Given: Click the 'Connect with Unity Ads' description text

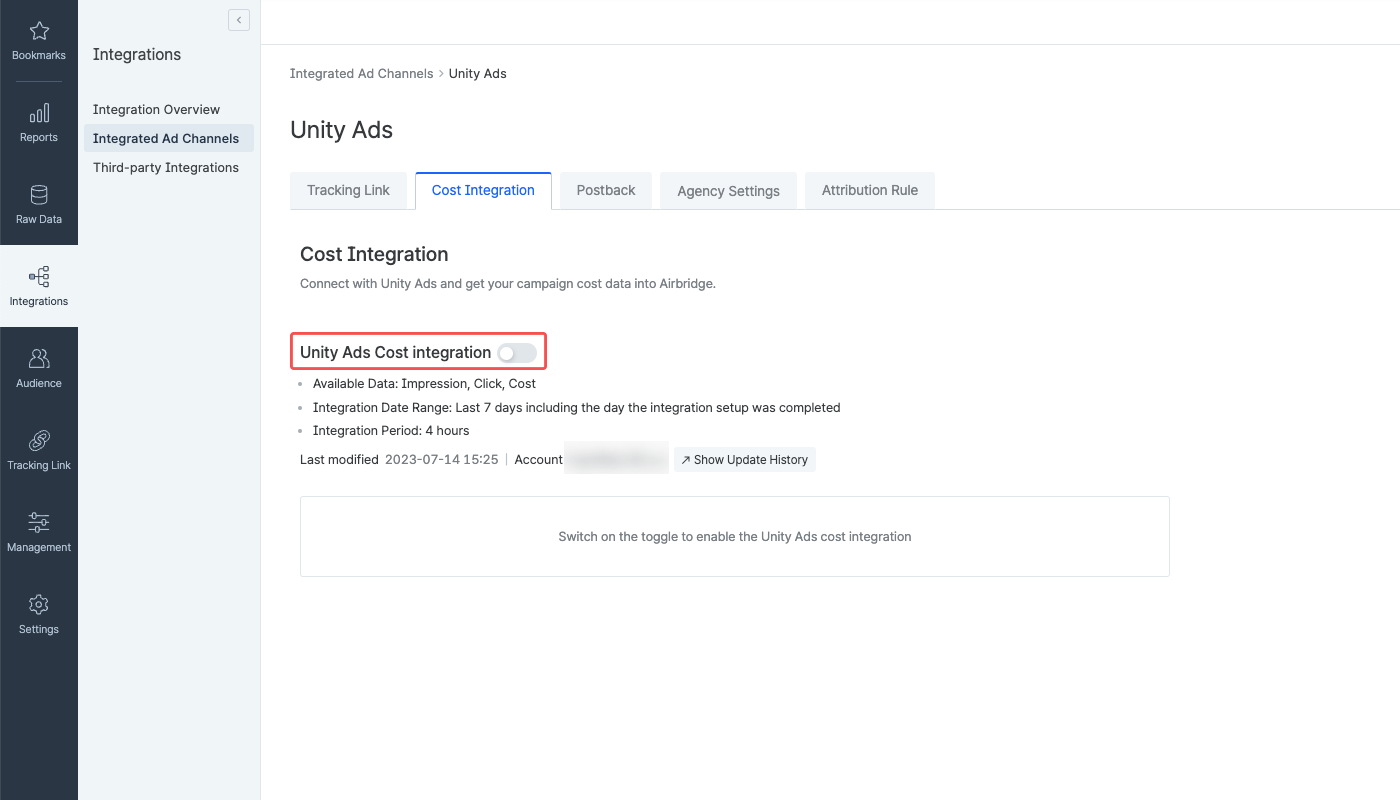Looking at the screenshot, I should 508,284.
